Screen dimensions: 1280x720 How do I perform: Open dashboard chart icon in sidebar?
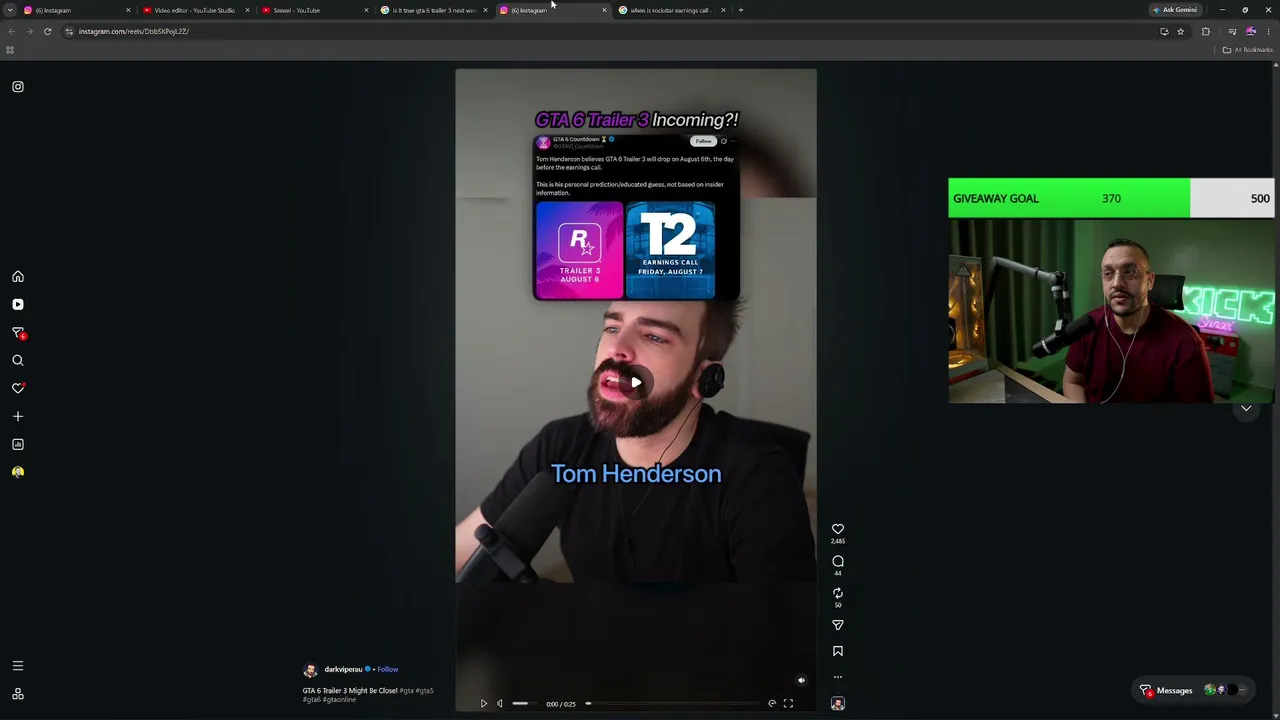coord(18,444)
